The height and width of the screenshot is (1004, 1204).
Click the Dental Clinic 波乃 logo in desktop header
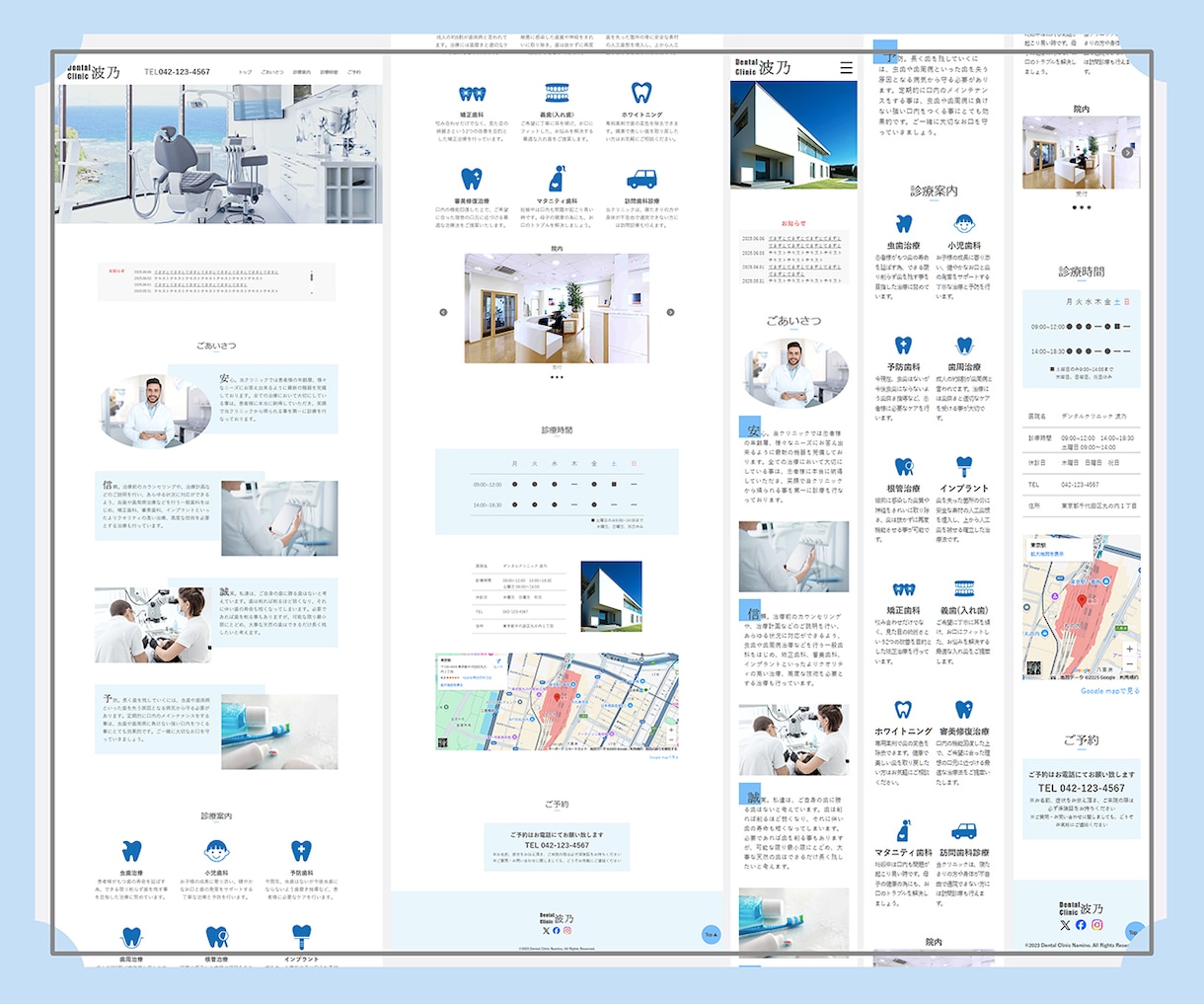94,71
